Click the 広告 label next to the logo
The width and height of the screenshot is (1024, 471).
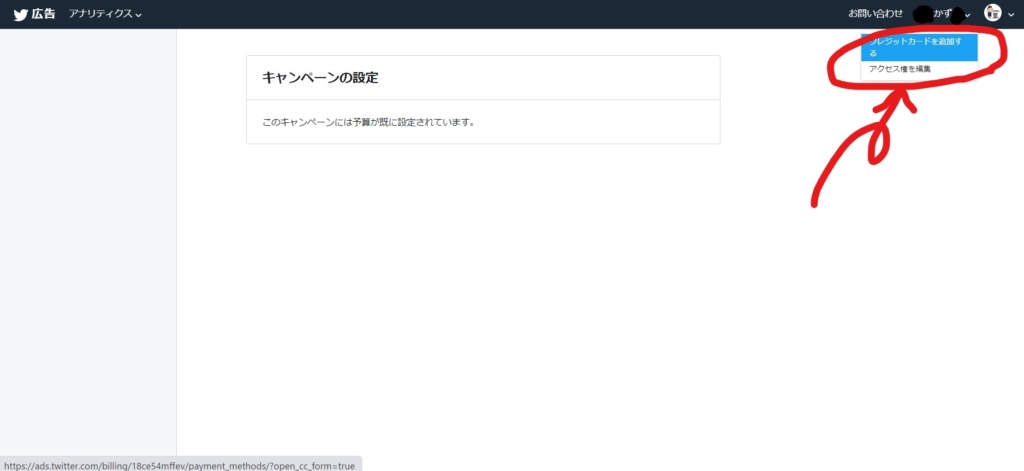pyautogui.click(x=44, y=14)
